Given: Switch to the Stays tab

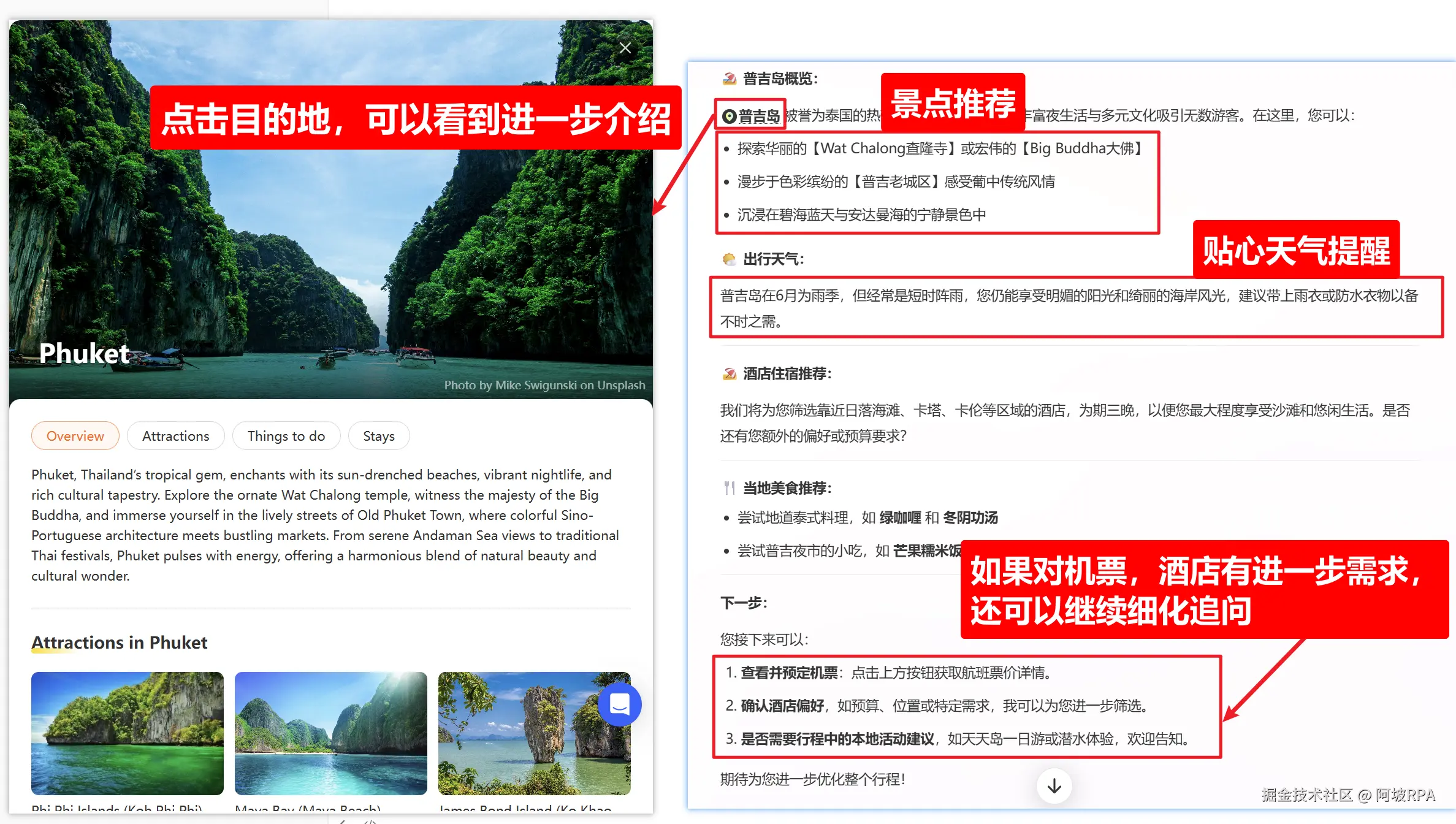Looking at the screenshot, I should pyautogui.click(x=378, y=436).
